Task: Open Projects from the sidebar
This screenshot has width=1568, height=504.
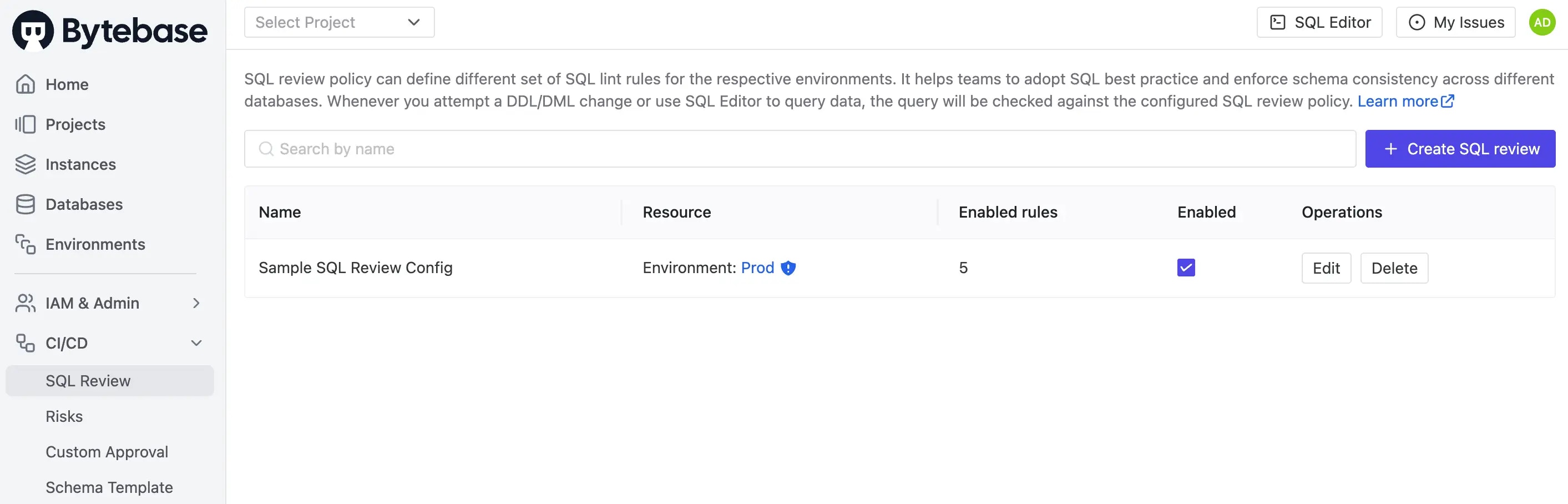Action: [x=75, y=124]
